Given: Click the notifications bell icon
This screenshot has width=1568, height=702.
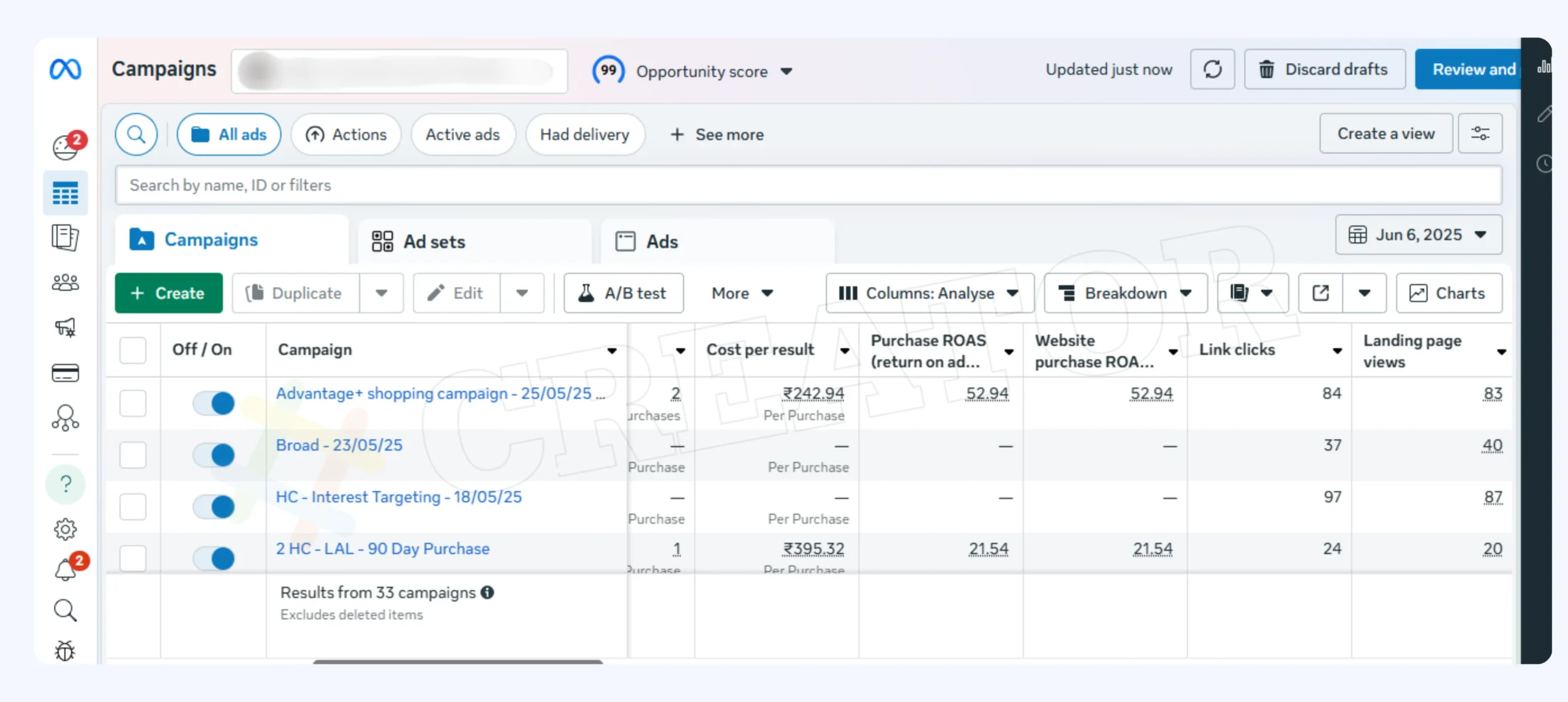Looking at the screenshot, I should (x=66, y=570).
